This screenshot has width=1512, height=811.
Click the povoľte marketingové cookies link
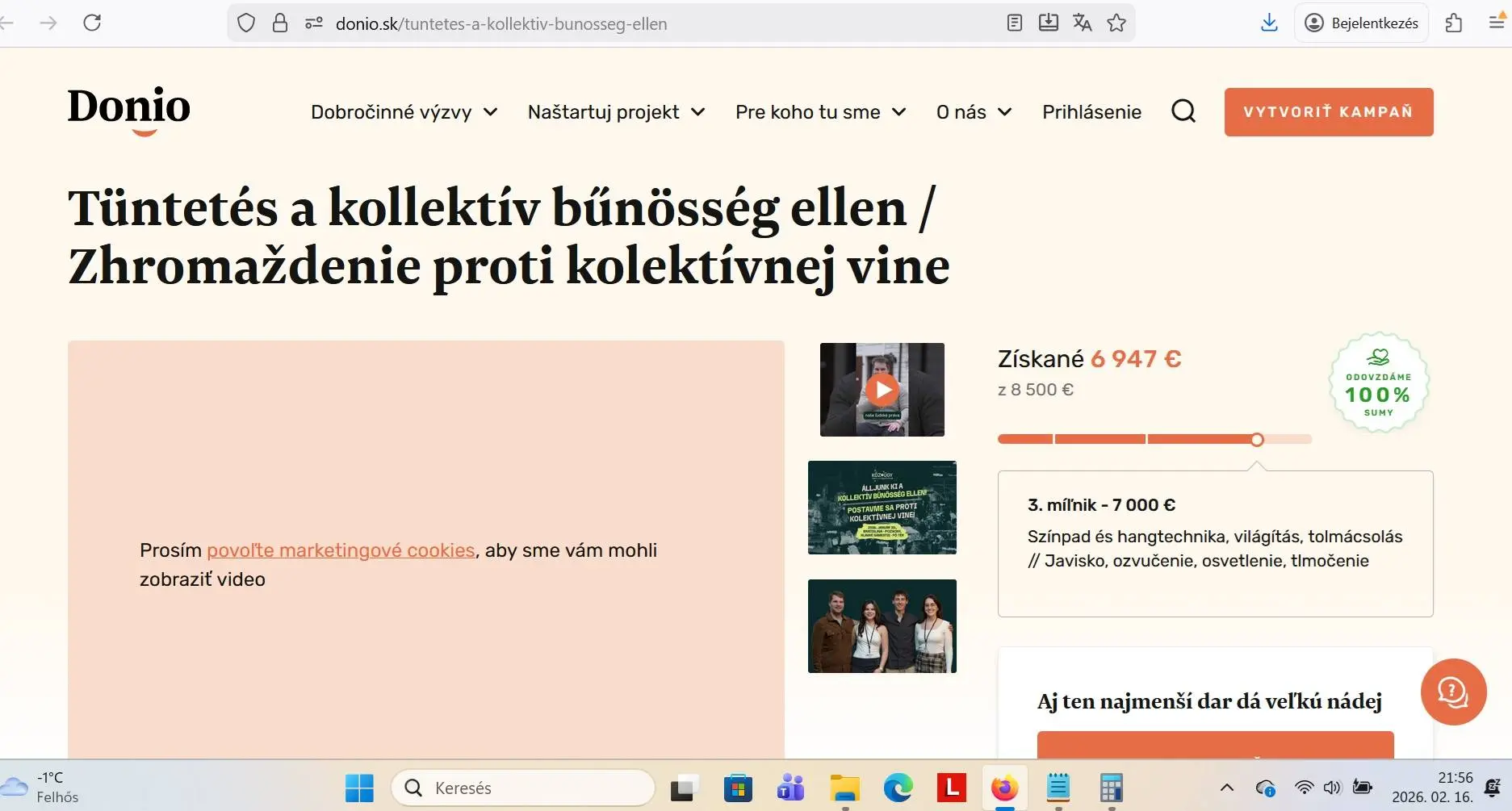pyautogui.click(x=341, y=550)
